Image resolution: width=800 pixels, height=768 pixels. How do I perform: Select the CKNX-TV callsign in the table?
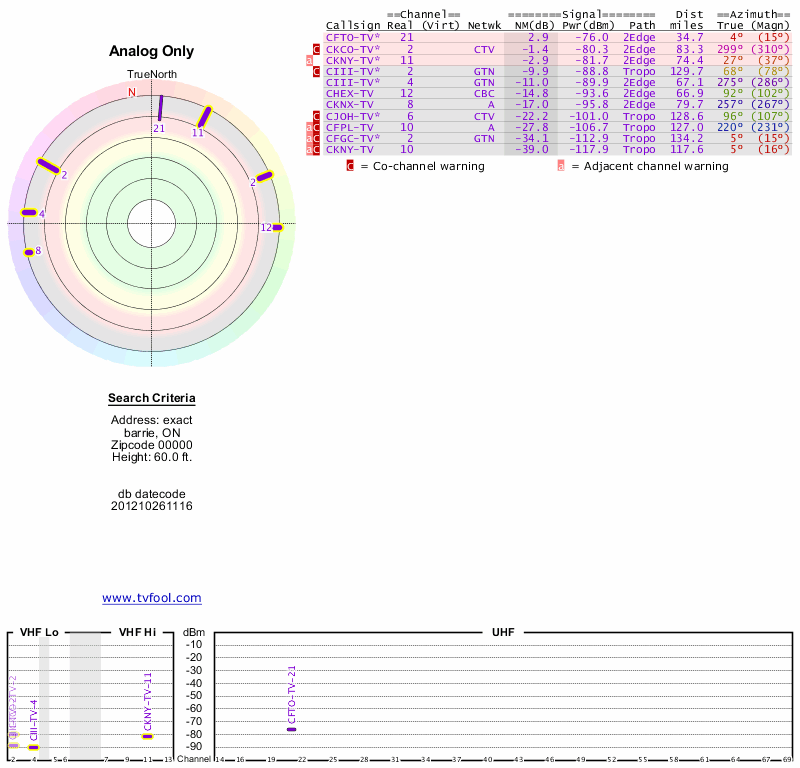click(x=348, y=104)
